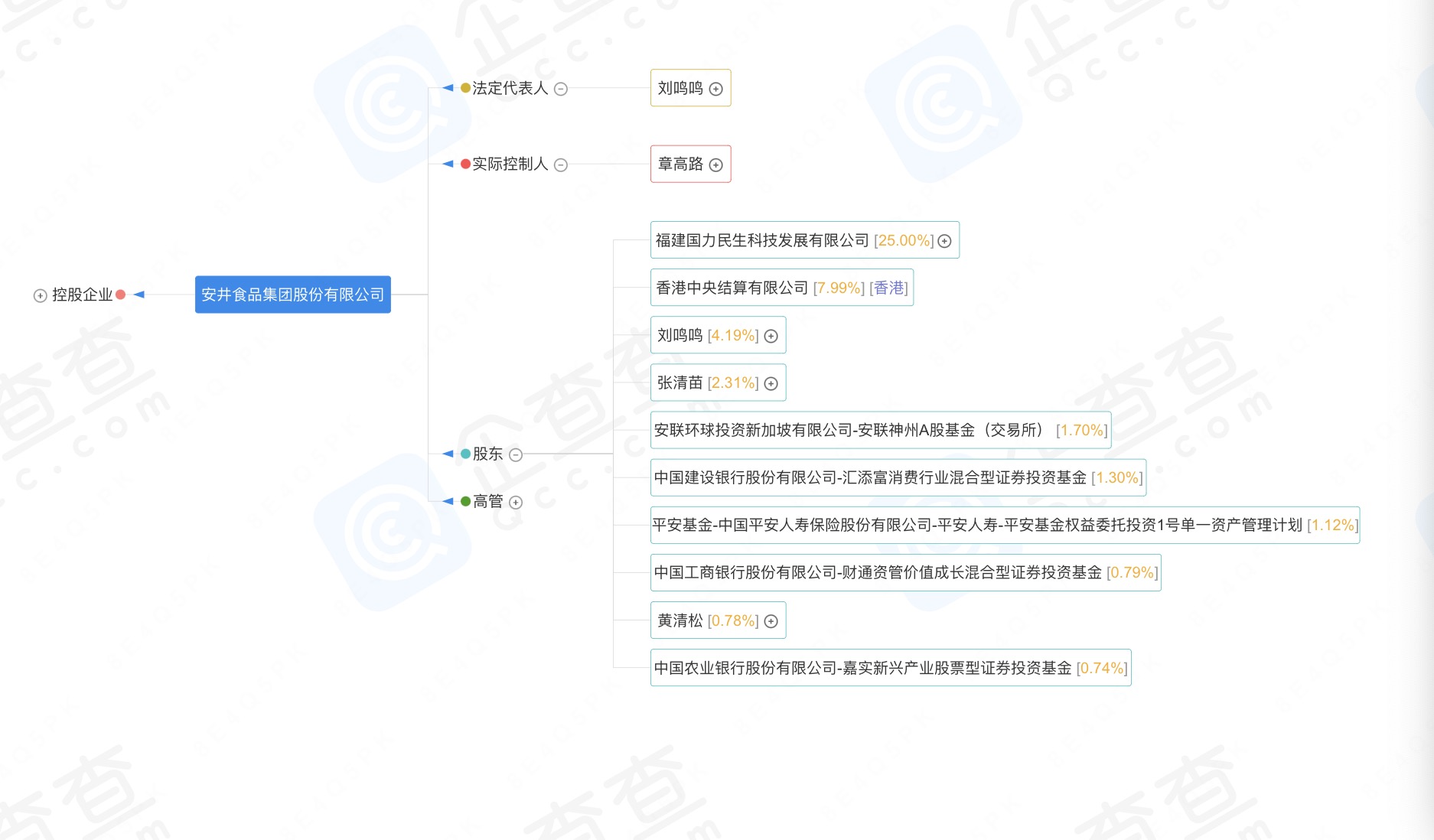Select the central 安井食品集团股份有限公司 node
This screenshot has width=1434, height=840.
[293, 295]
